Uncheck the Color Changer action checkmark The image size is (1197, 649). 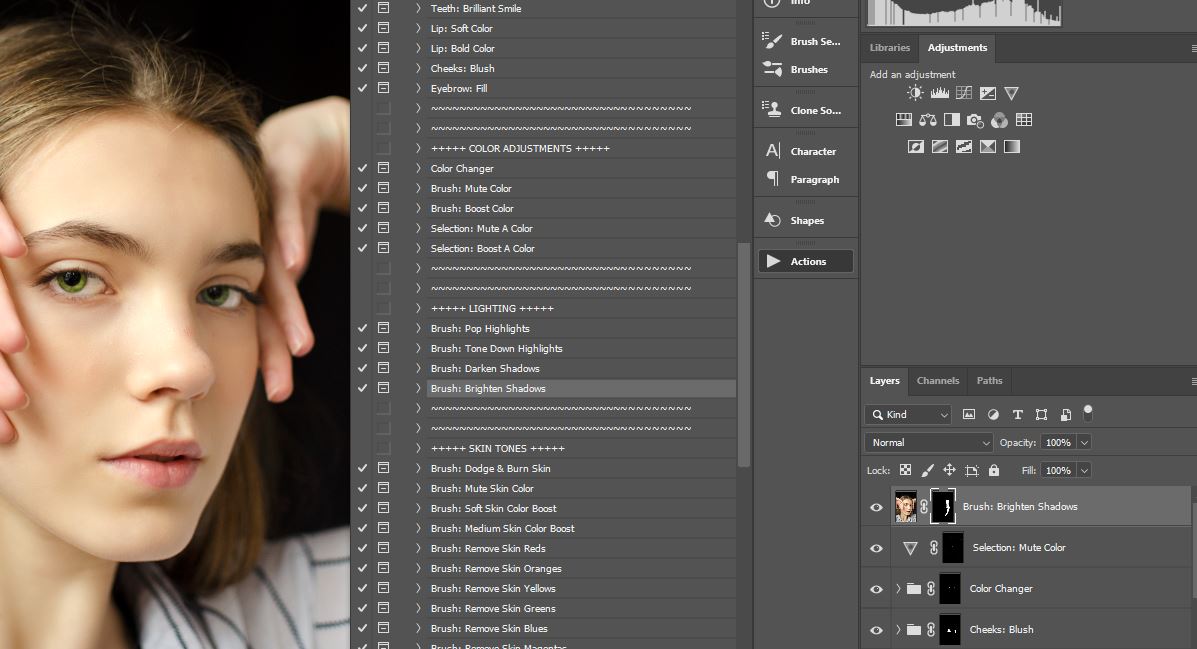pos(363,168)
